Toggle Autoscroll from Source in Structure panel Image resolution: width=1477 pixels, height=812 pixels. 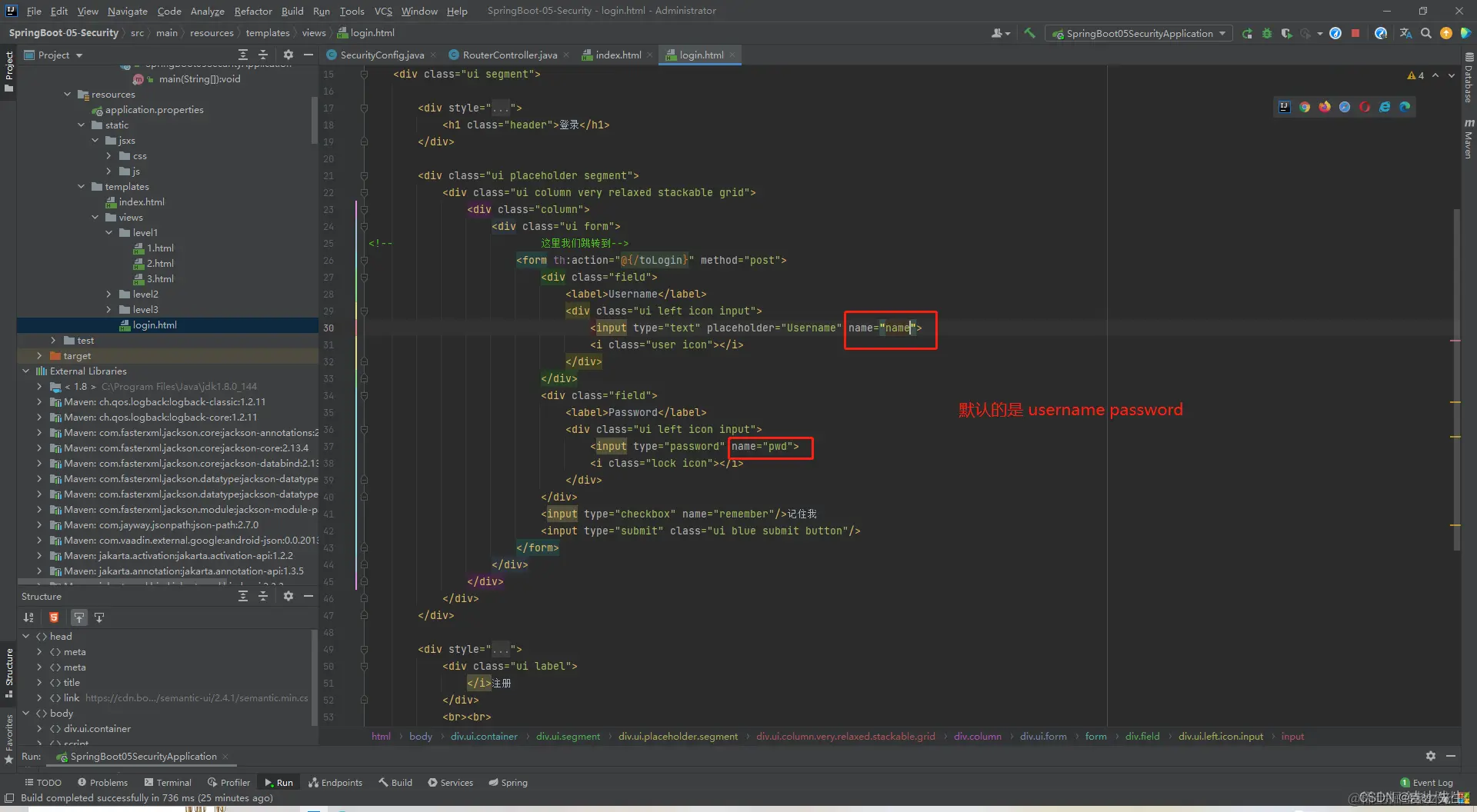99,617
